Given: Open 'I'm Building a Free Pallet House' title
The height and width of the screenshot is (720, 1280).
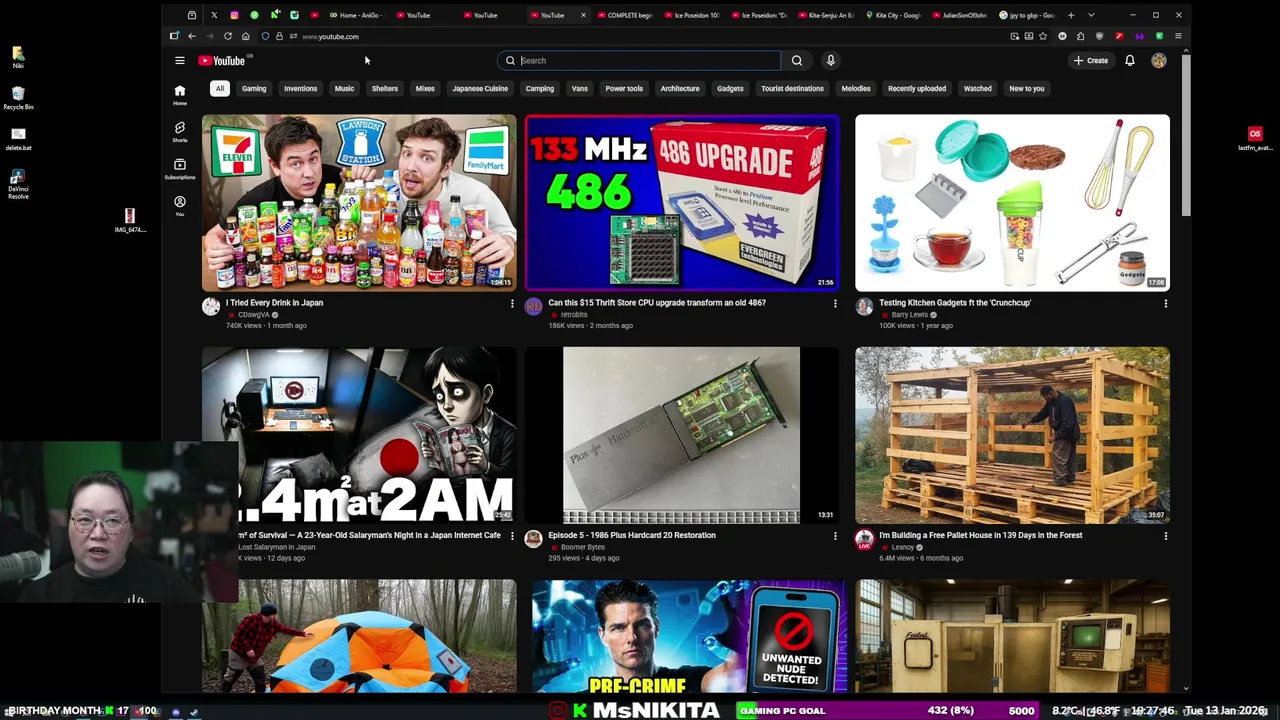Looking at the screenshot, I should [x=980, y=535].
